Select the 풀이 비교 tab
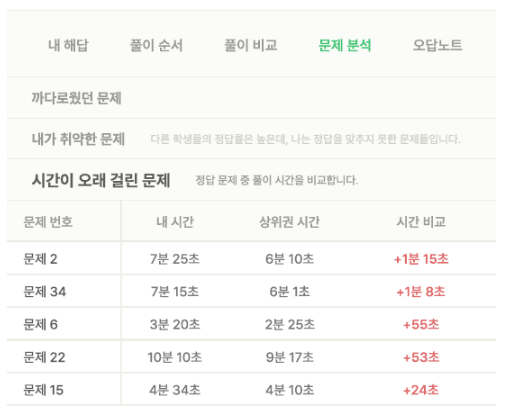Screen dimensions: 509x417 pyautogui.click(x=251, y=45)
